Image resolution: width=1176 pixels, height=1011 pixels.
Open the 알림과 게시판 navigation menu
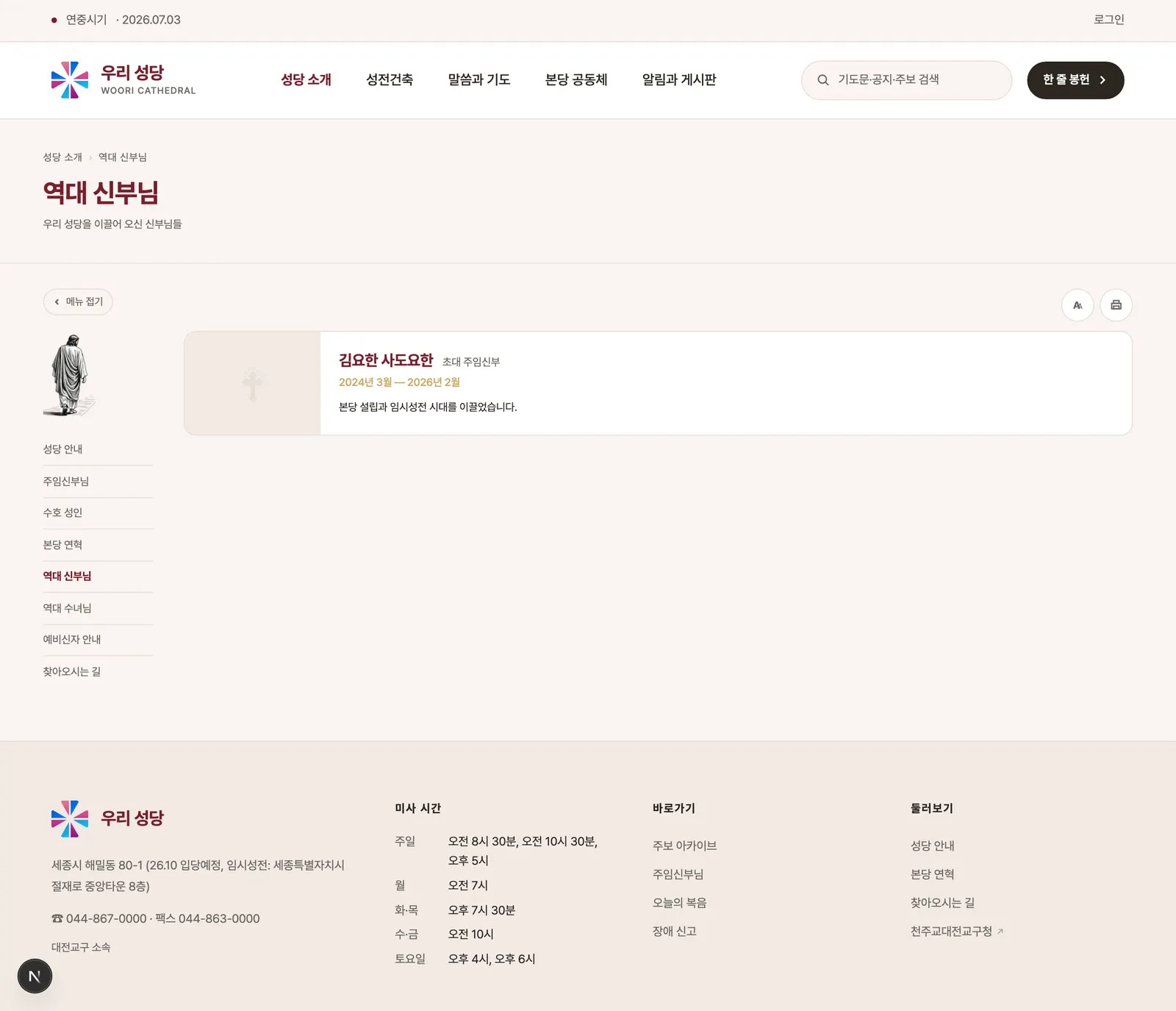[679, 79]
